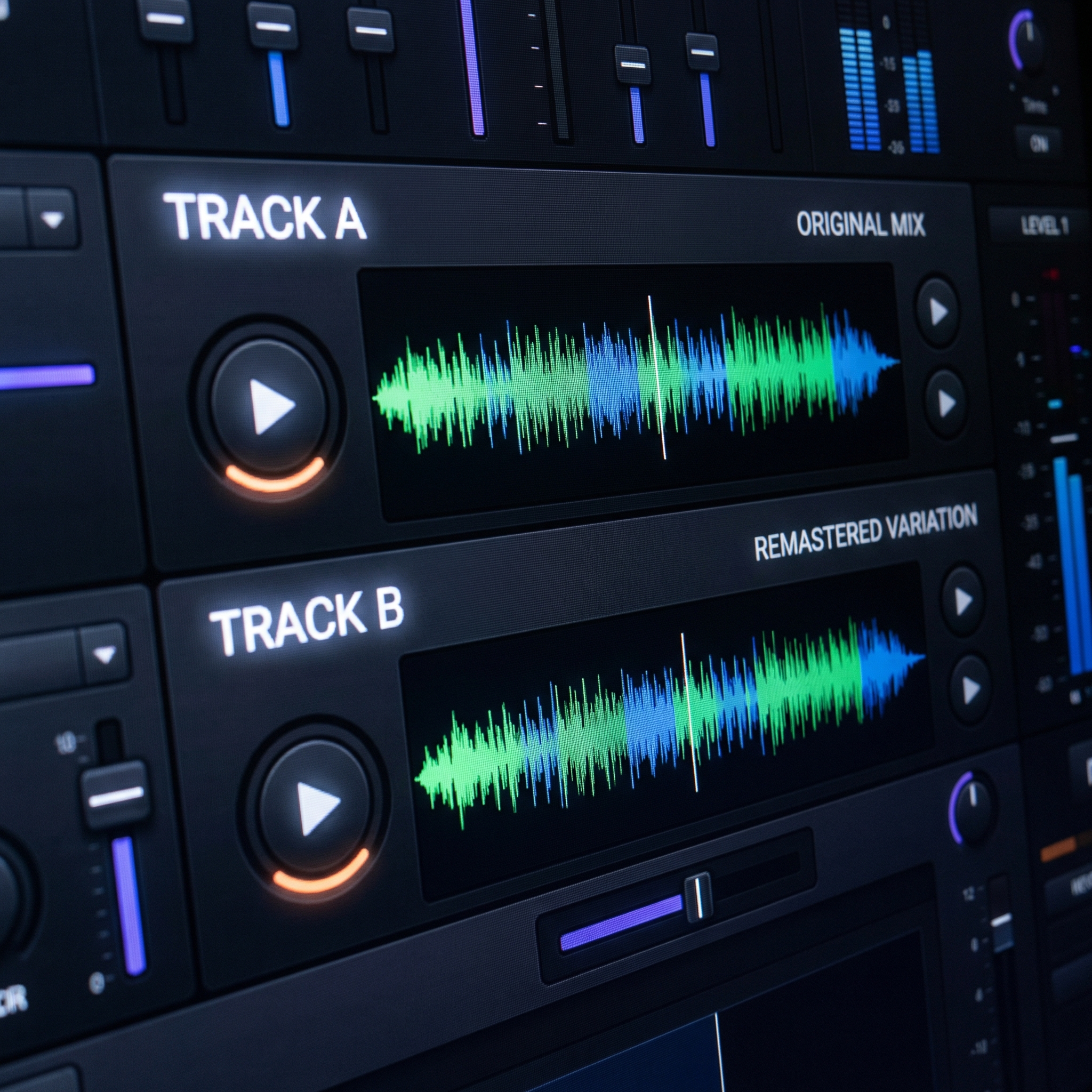Click the top mixer fader left of the blue meters
The image size is (1092, 1092).
click(702, 52)
